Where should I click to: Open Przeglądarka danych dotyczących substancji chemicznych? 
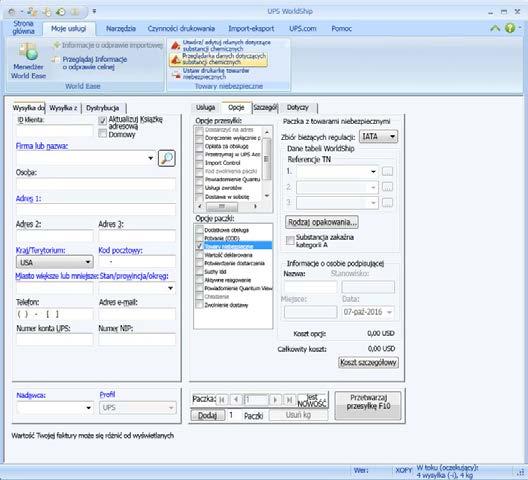(x=218, y=59)
